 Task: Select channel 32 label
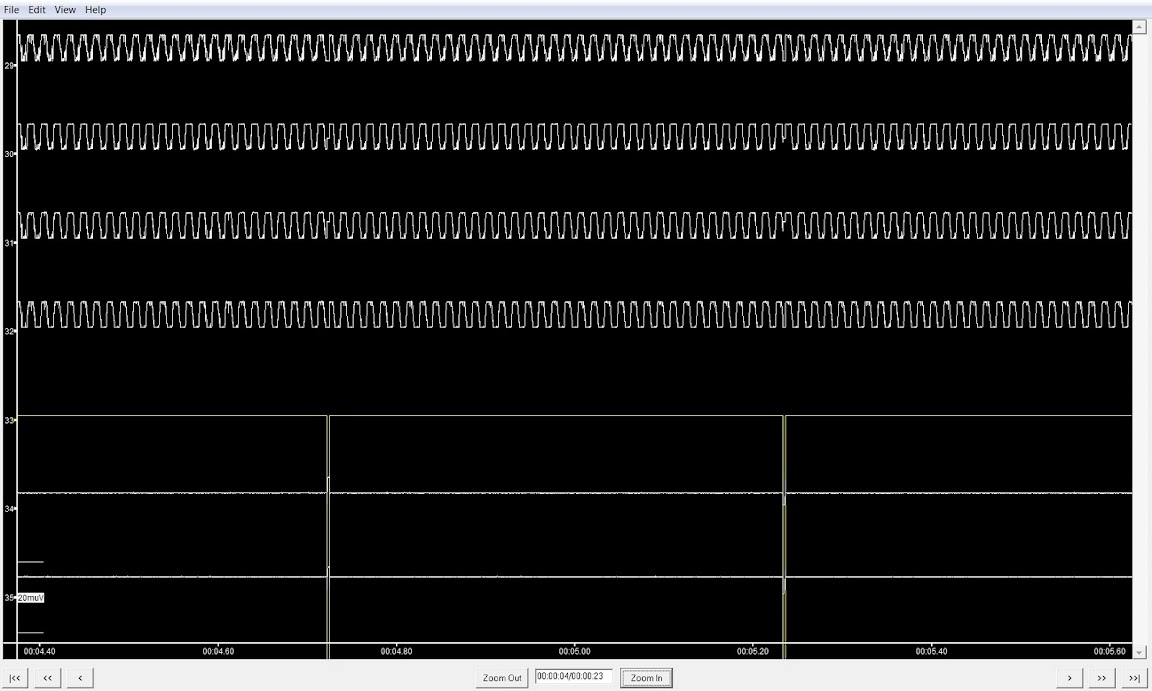[x=10, y=332]
